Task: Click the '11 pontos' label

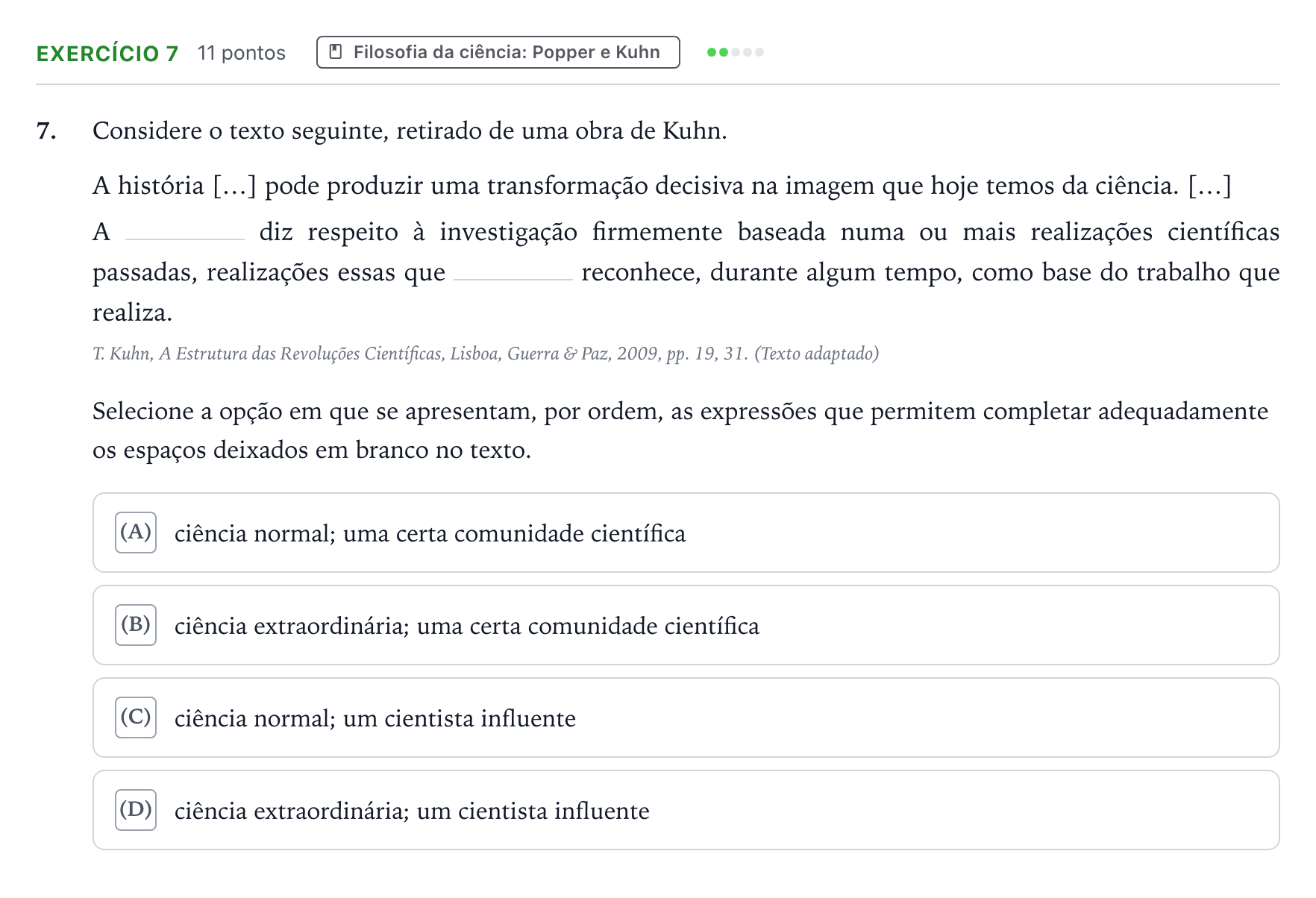Action: coord(241,53)
